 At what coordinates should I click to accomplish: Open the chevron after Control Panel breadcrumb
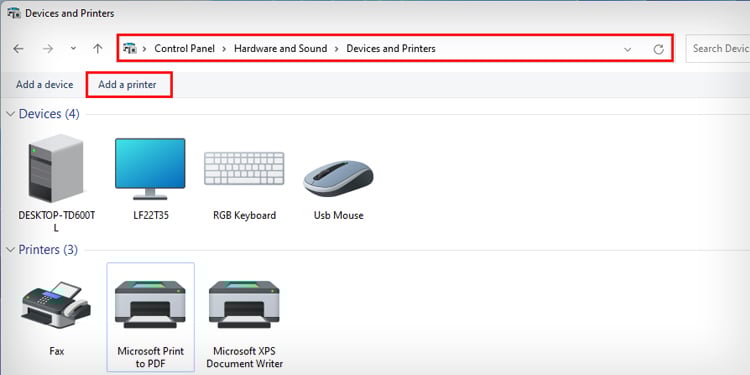coord(224,48)
